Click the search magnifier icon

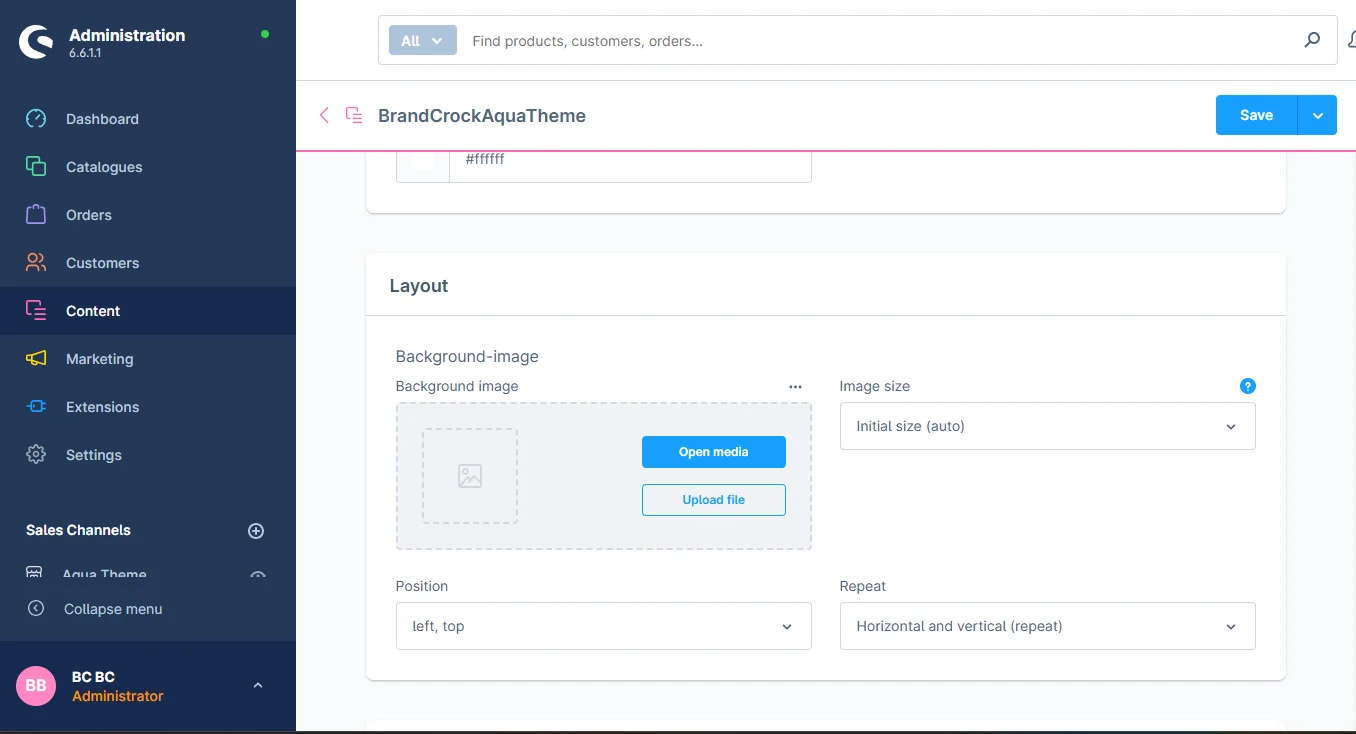[1312, 41]
